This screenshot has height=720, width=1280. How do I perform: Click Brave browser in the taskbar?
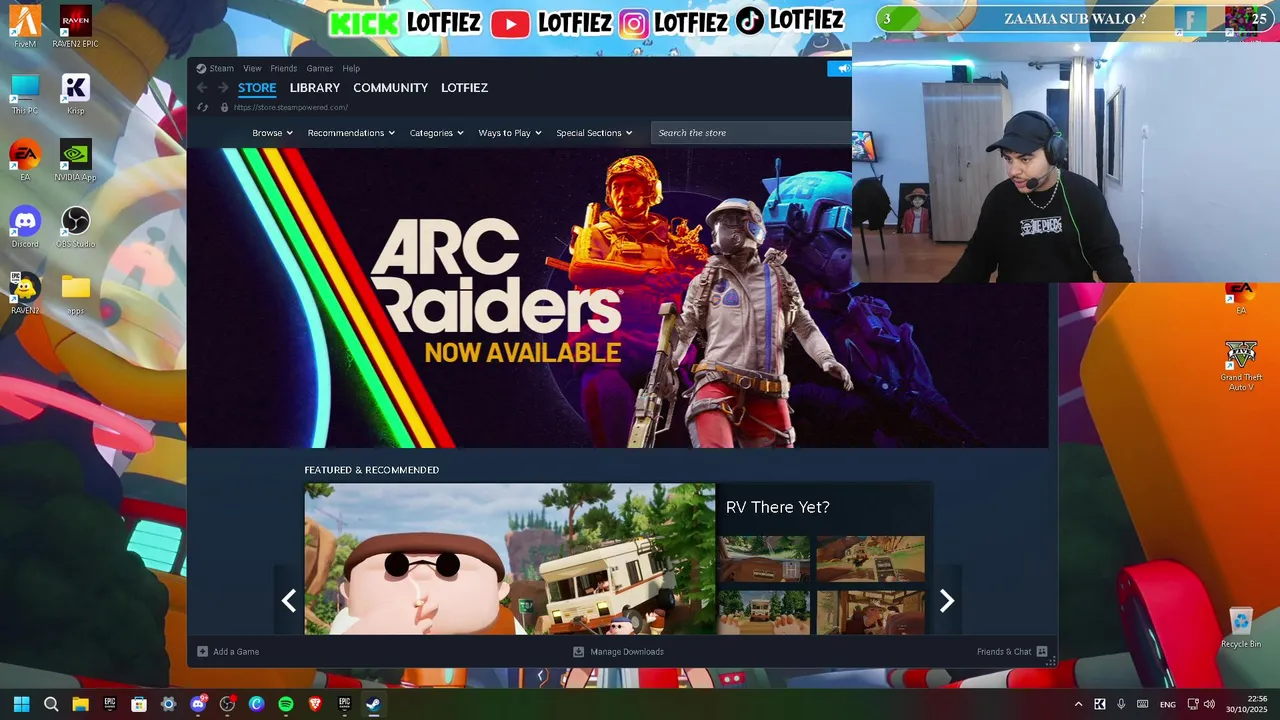point(315,704)
